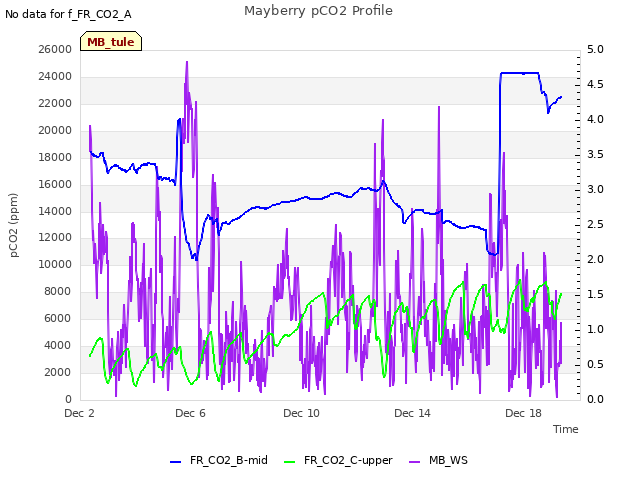Click the 14000 left axis label
The image size is (640, 480).
pyautogui.click(x=55, y=211)
